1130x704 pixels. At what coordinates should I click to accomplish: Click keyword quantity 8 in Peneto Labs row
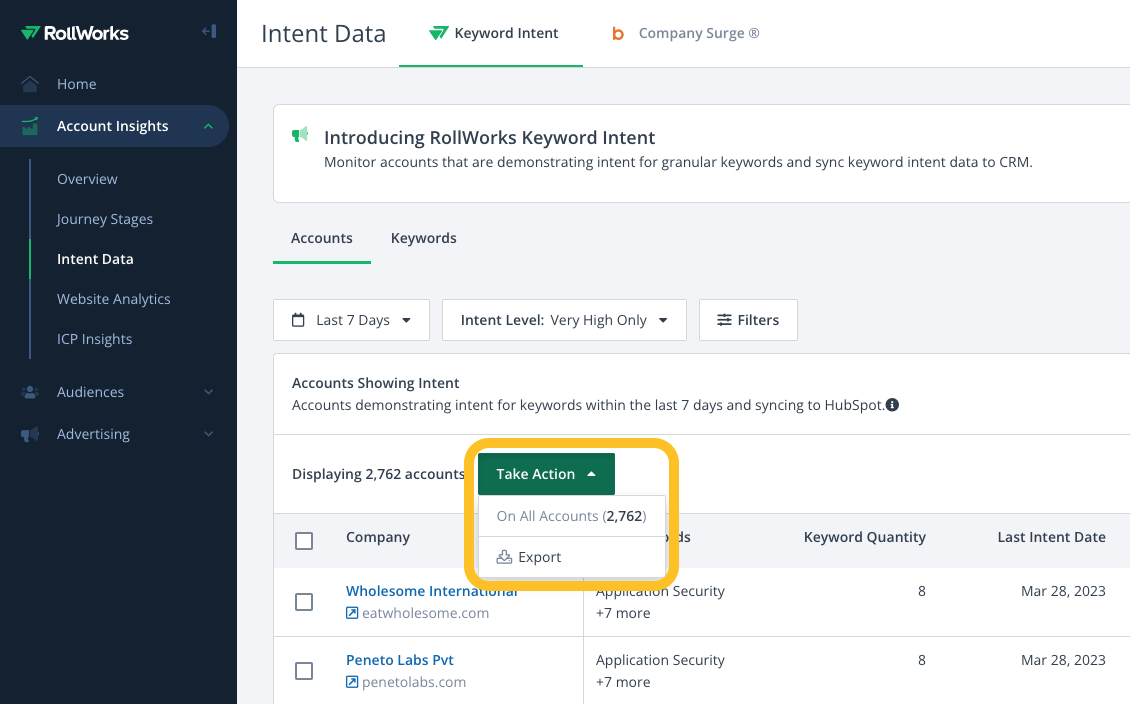(922, 660)
